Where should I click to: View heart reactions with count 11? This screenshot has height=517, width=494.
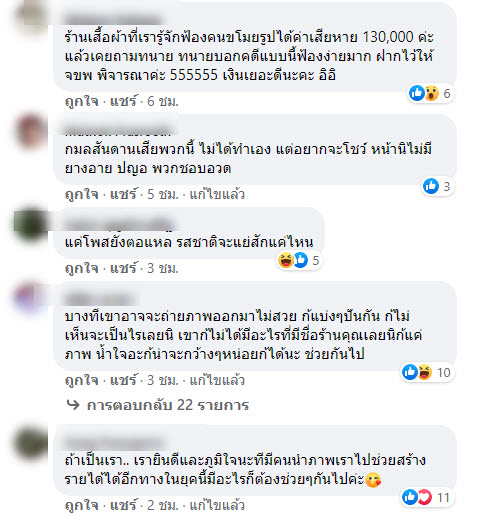click(426, 497)
